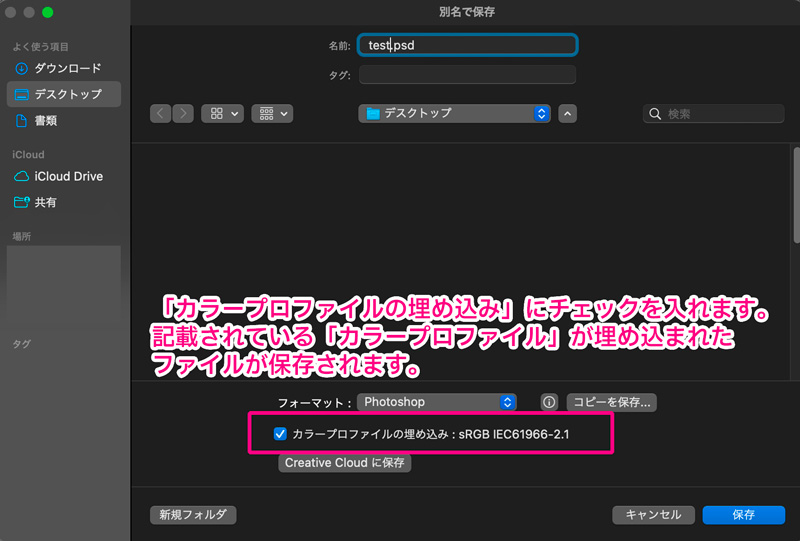This screenshot has height=541, width=800.
Task: Click the info icon beside format dropdown
Action: click(549, 402)
